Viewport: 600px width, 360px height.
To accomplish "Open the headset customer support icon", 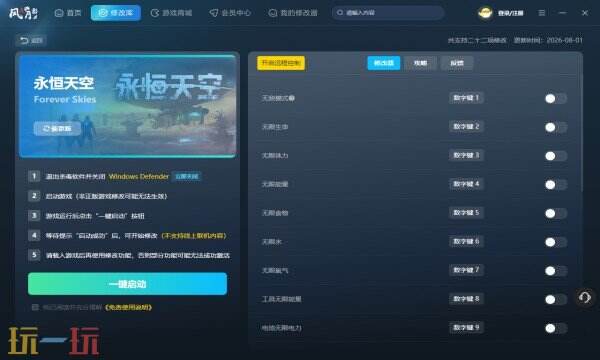I will coord(585,297).
